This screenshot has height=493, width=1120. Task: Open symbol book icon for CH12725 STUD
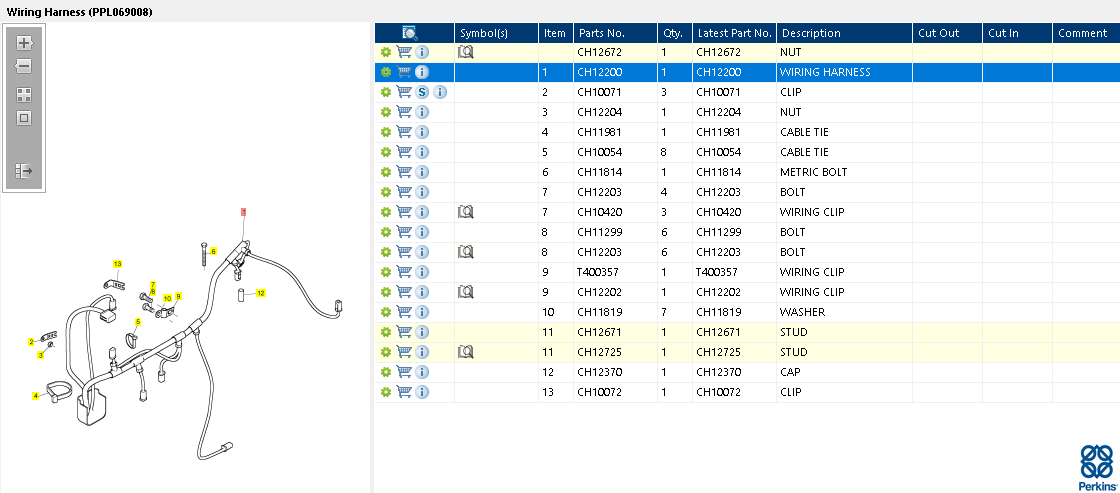pyautogui.click(x=465, y=352)
